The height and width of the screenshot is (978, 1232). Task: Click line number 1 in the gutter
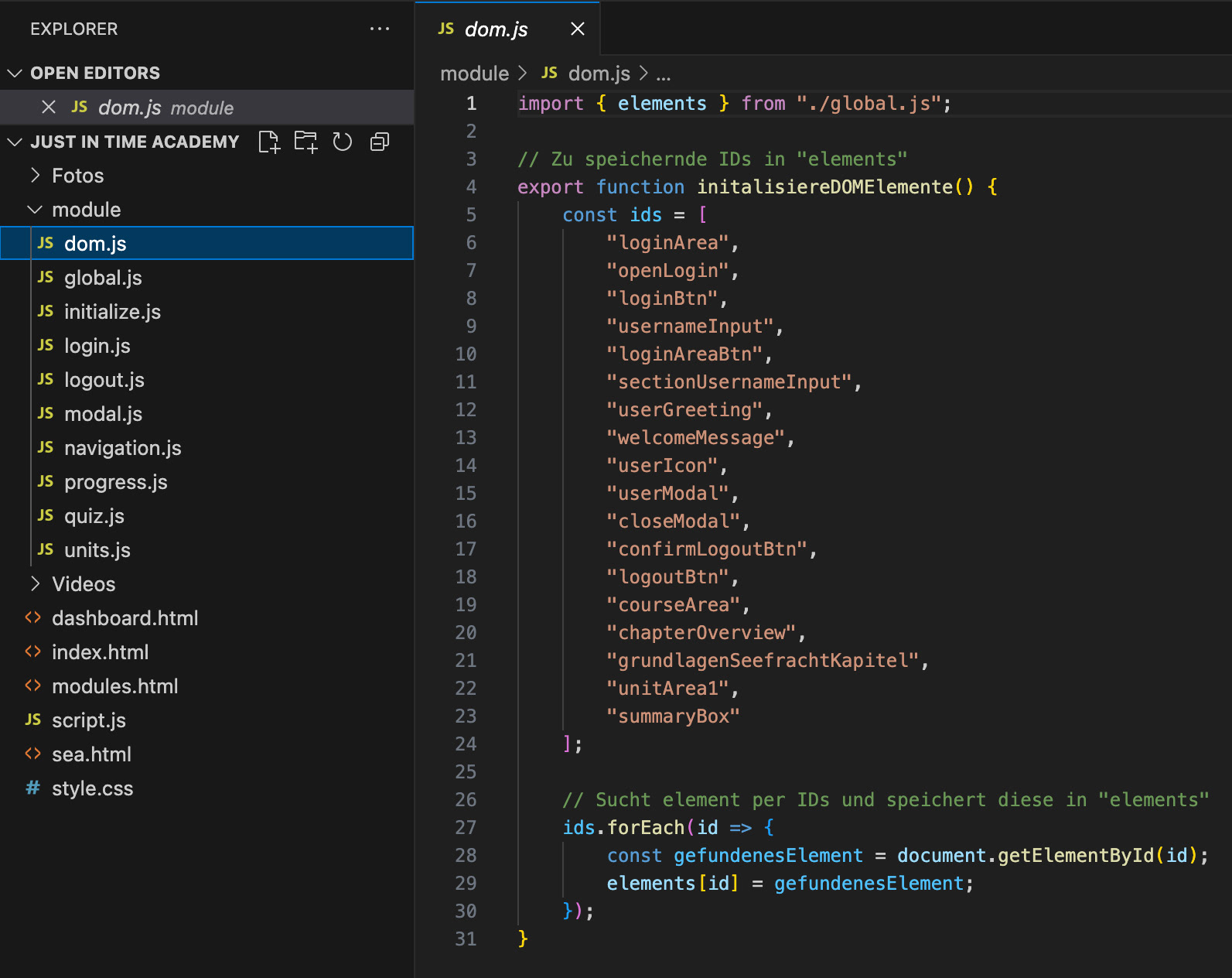click(471, 104)
